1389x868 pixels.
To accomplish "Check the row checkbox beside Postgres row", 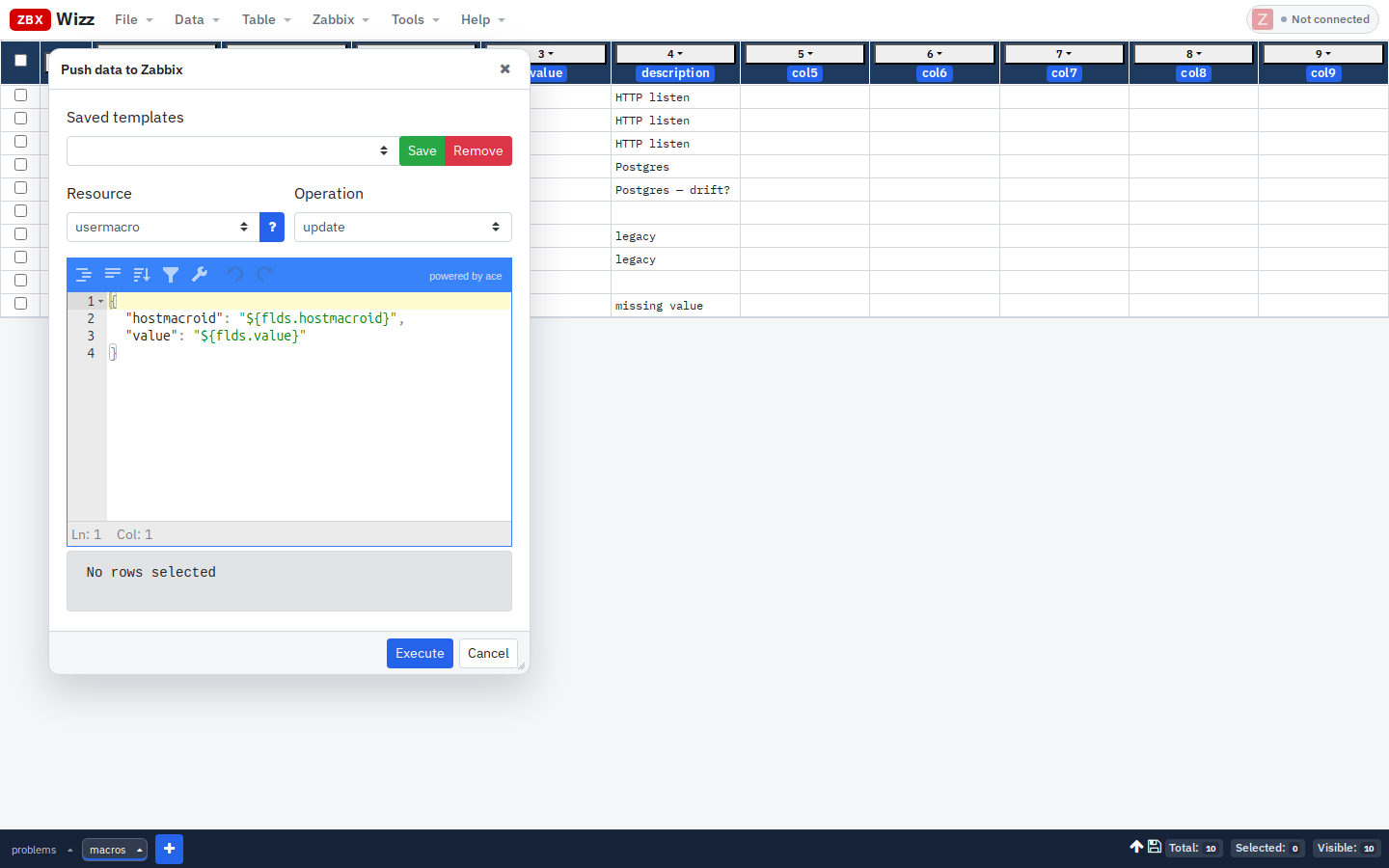I will [x=20, y=165].
